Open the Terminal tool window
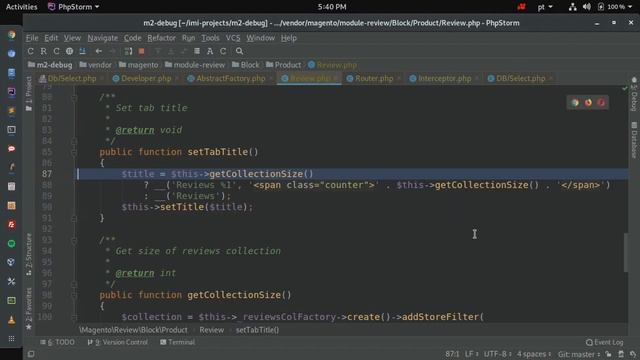640x360 pixels. (x=178, y=342)
